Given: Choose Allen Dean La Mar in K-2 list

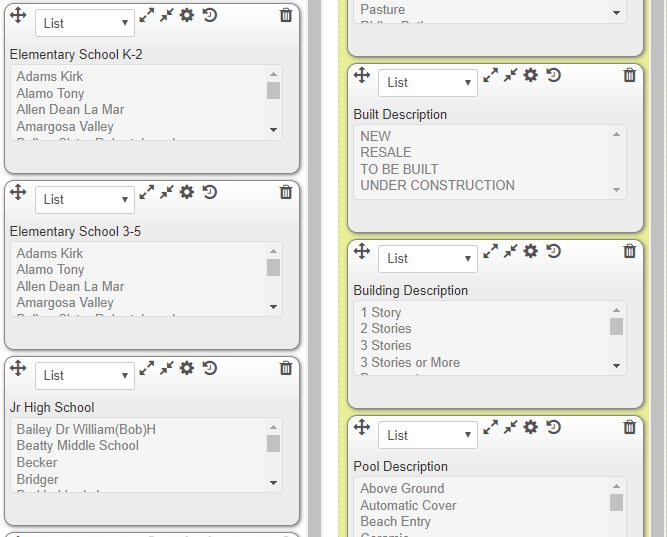Looking at the screenshot, I should click(x=70, y=109).
